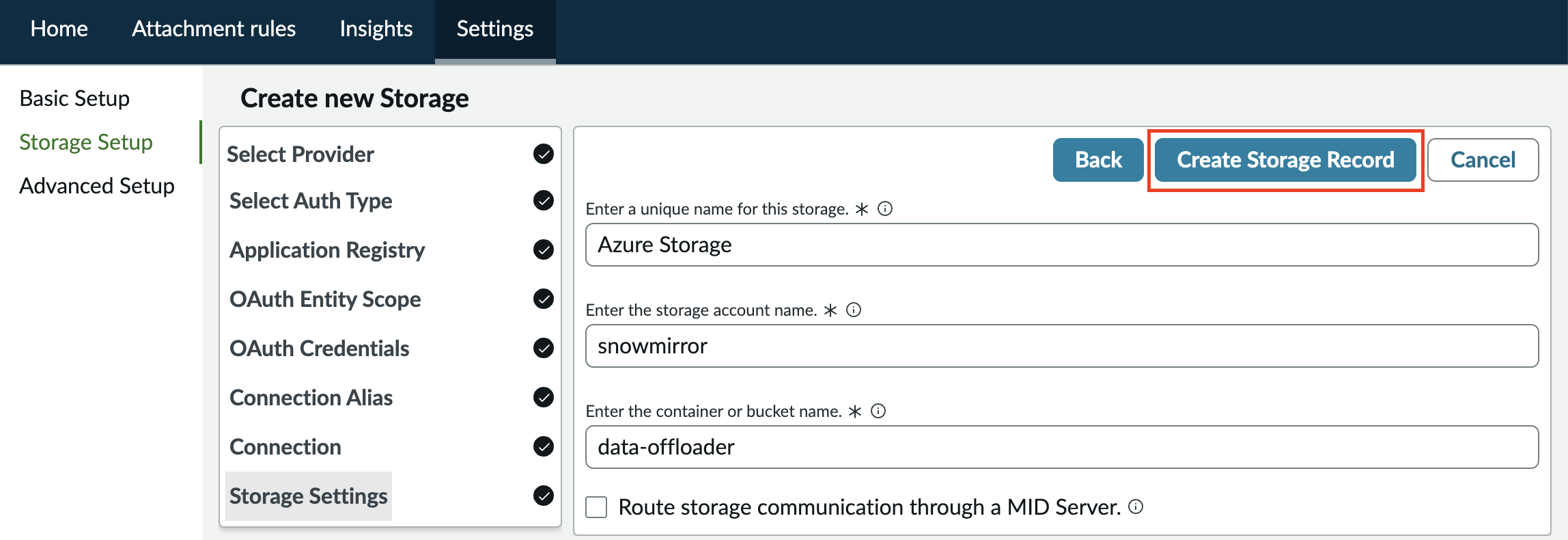1568x540 pixels.
Task: Click the storage account name field
Action: click(x=1062, y=346)
